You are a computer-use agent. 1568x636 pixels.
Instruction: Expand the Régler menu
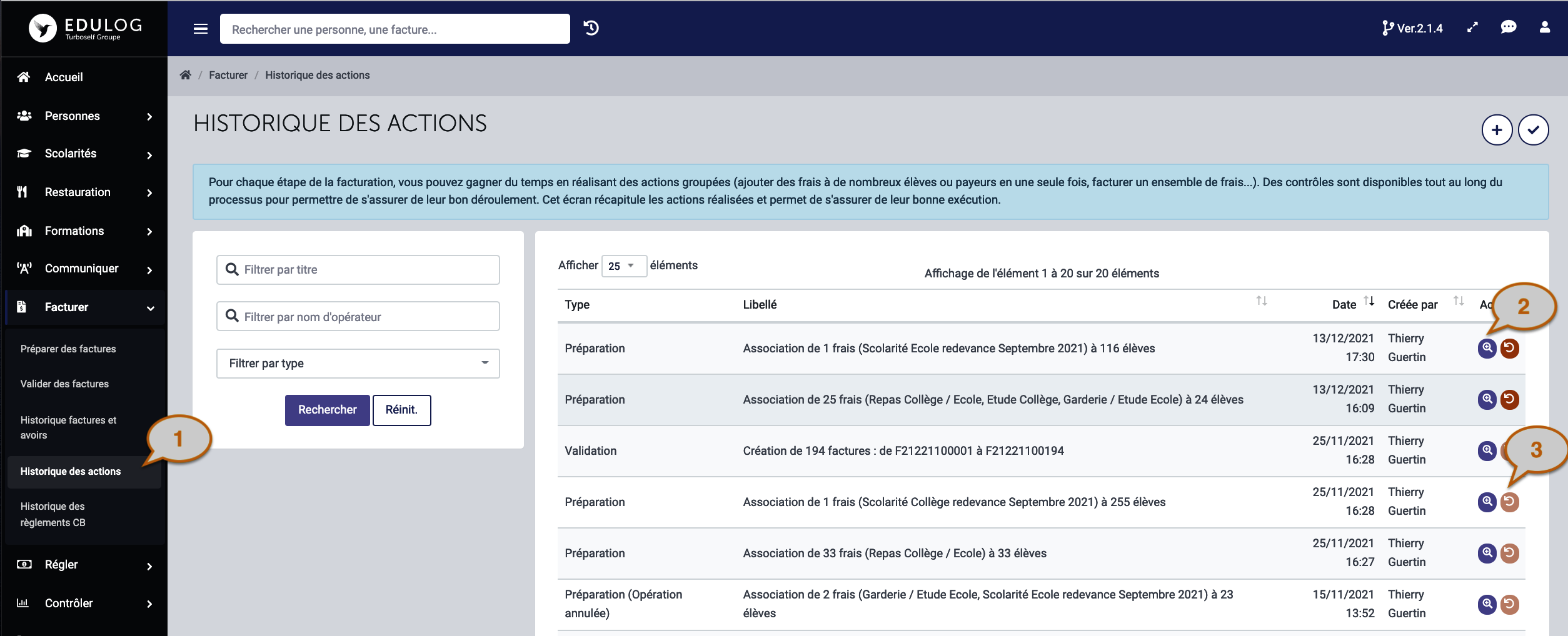click(84, 565)
